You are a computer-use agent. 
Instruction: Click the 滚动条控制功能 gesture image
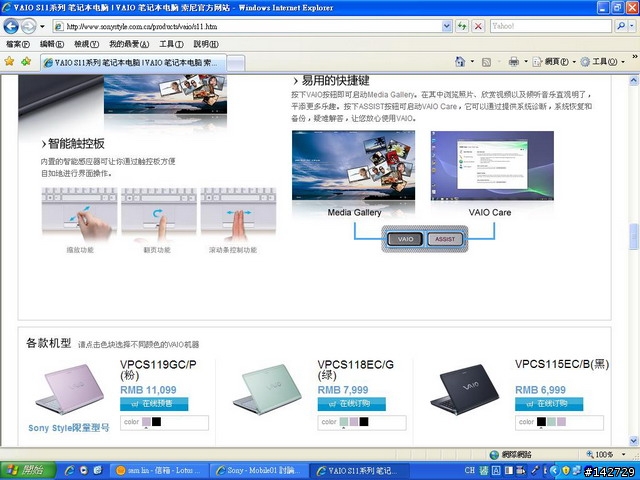pyautogui.click(x=238, y=213)
